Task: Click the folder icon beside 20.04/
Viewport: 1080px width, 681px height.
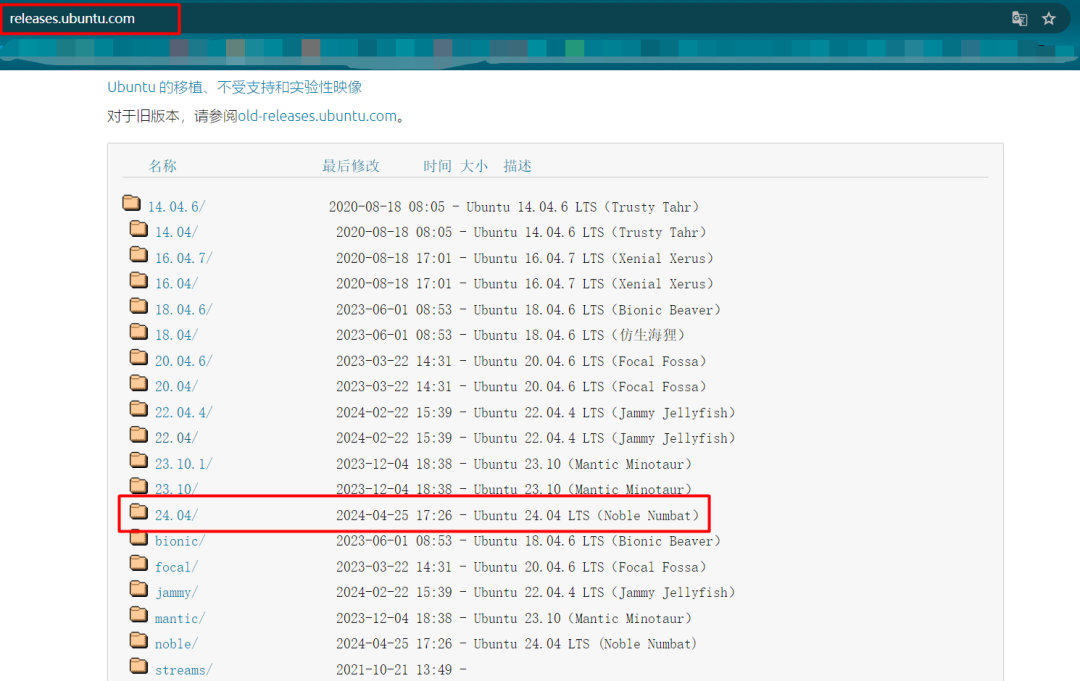Action: (138, 383)
